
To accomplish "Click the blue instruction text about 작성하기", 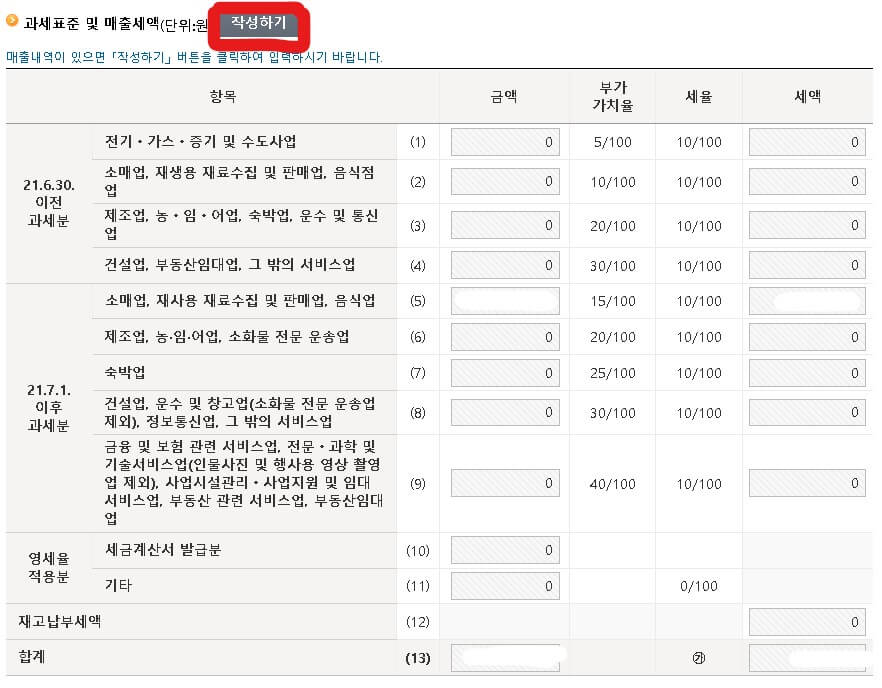I will [194, 57].
